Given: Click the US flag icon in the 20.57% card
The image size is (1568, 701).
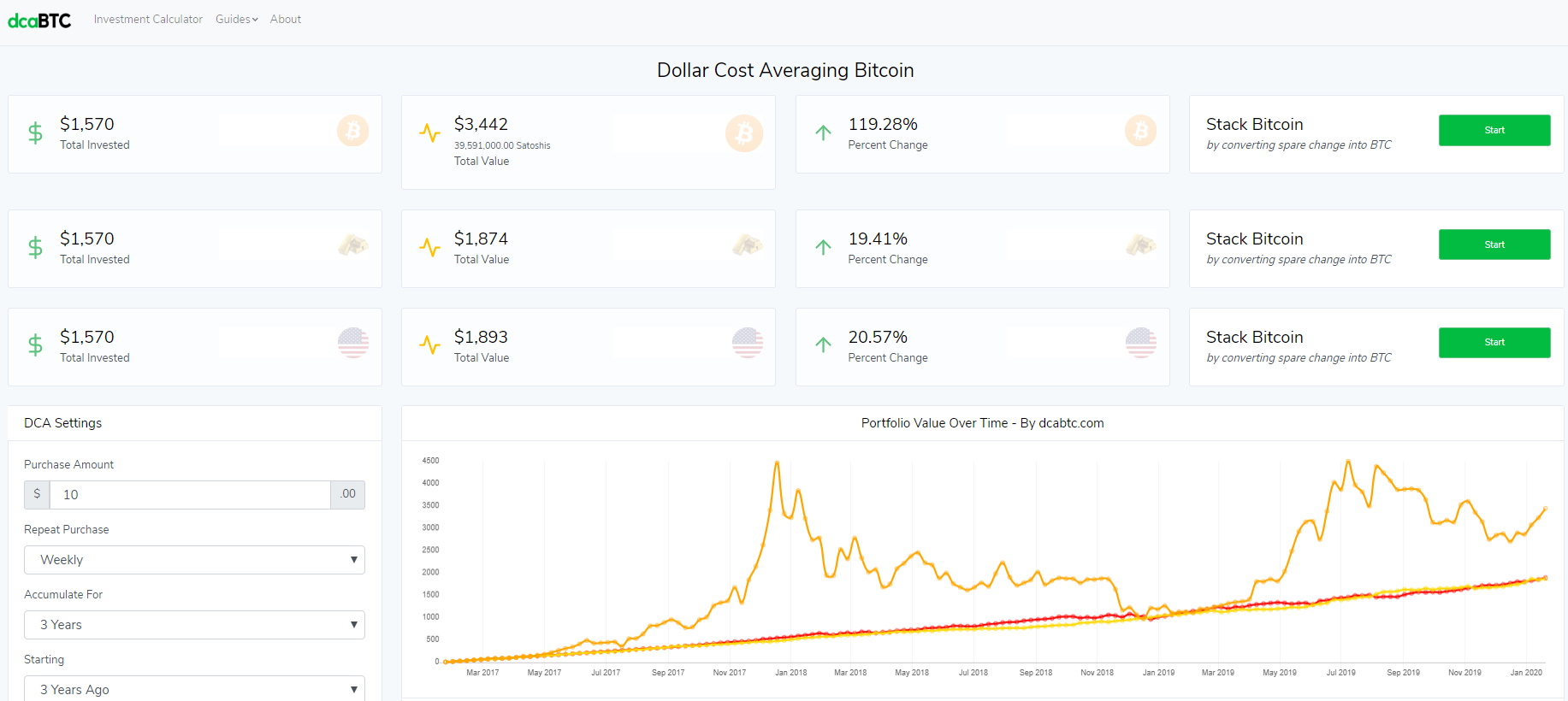Looking at the screenshot, I should (1141, 343).
